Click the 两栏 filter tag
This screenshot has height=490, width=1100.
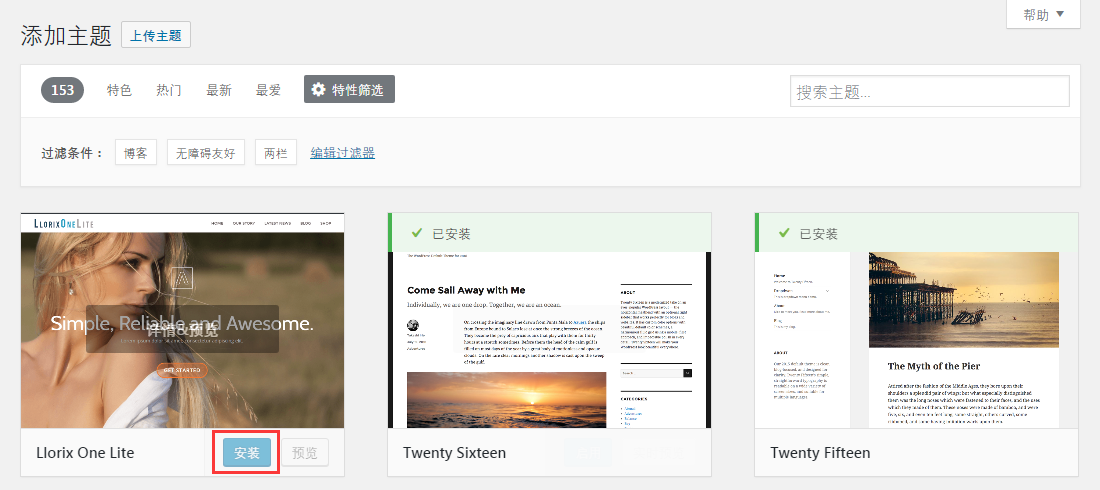tap(276, 152)
